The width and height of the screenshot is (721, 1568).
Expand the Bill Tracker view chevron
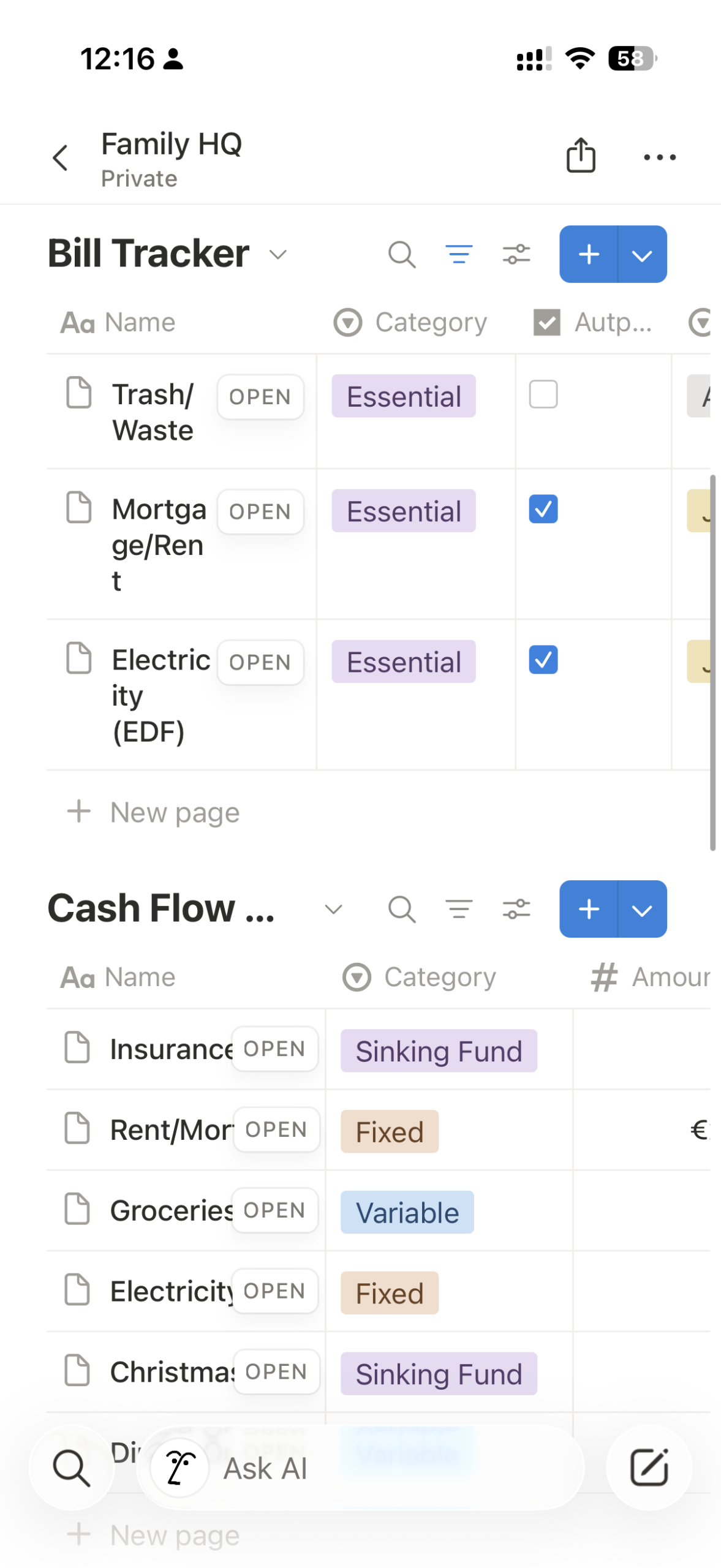(278, 255)
